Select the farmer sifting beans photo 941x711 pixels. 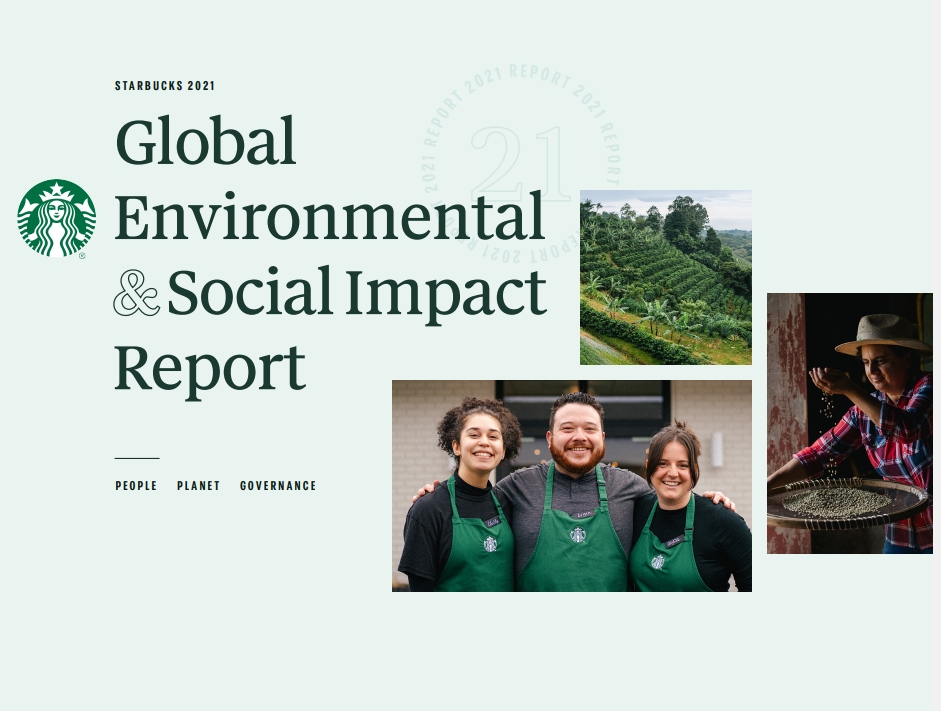[x=850, y=423]
